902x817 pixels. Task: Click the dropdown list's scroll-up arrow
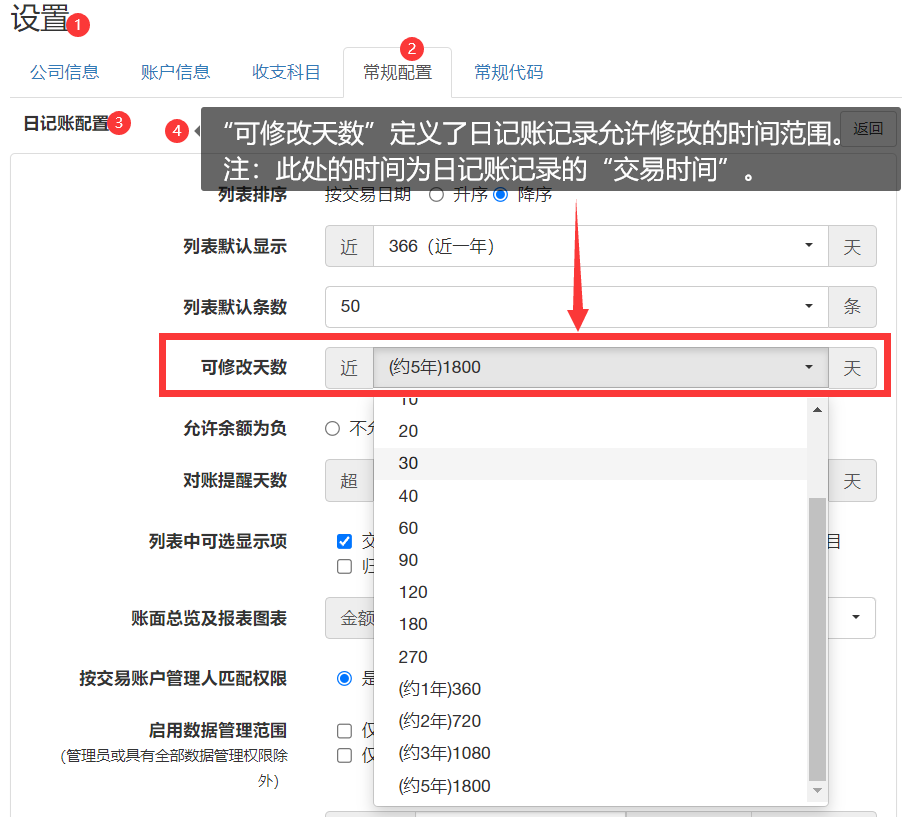817,409
